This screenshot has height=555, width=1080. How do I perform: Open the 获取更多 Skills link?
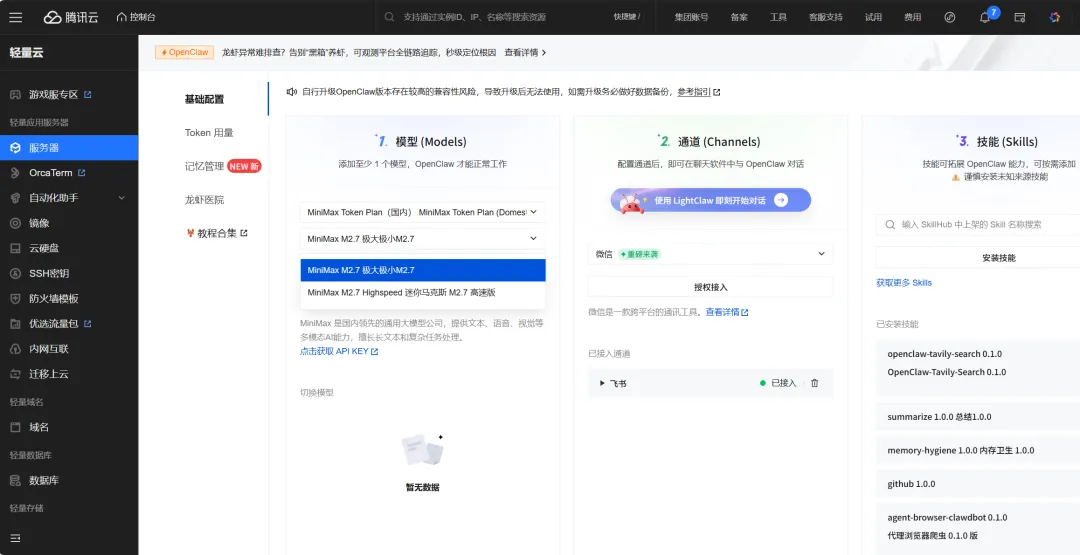[904, 282]
